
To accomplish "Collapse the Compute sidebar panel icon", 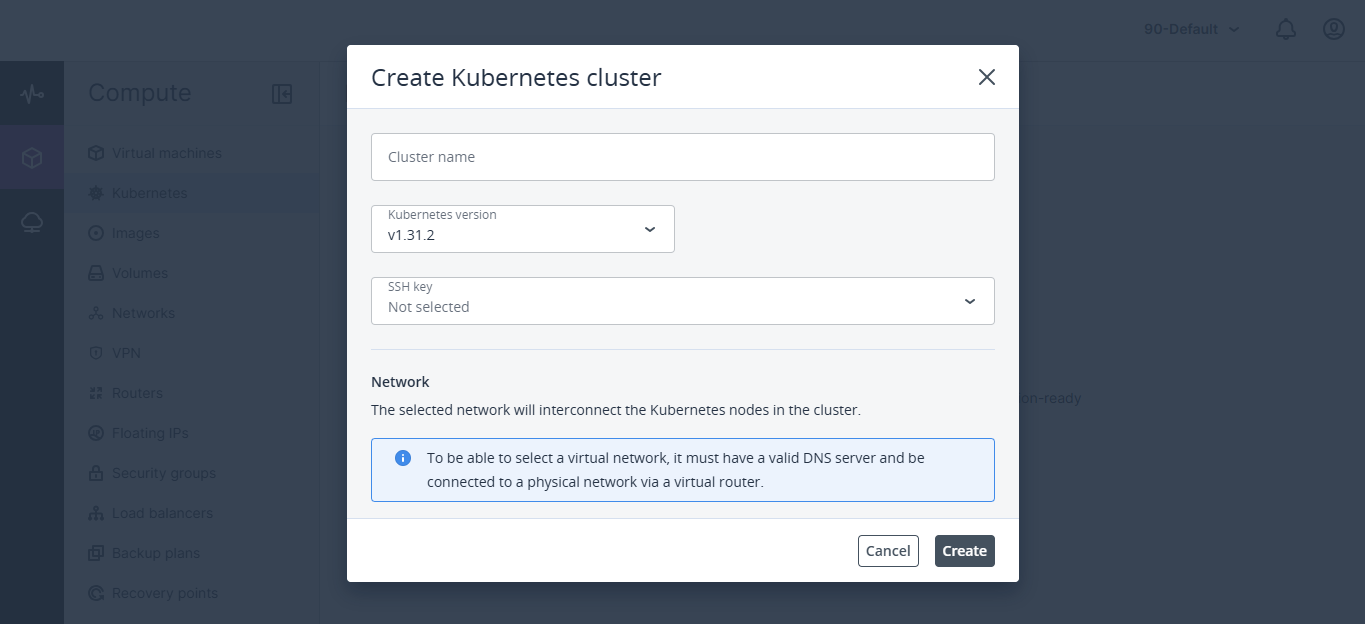I will coord(282,94).
